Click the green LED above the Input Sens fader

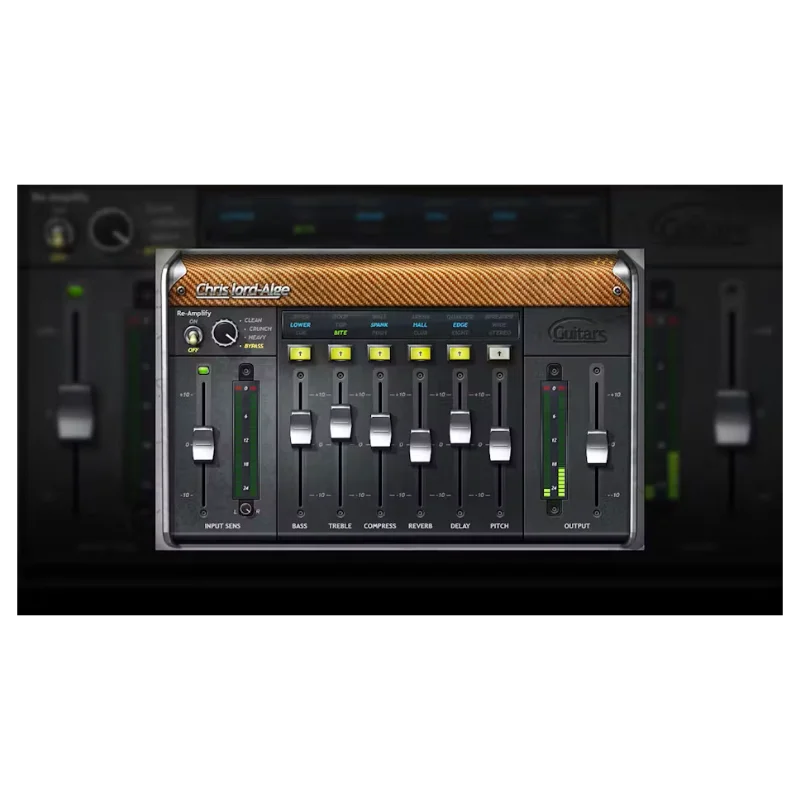click(203, 370)
